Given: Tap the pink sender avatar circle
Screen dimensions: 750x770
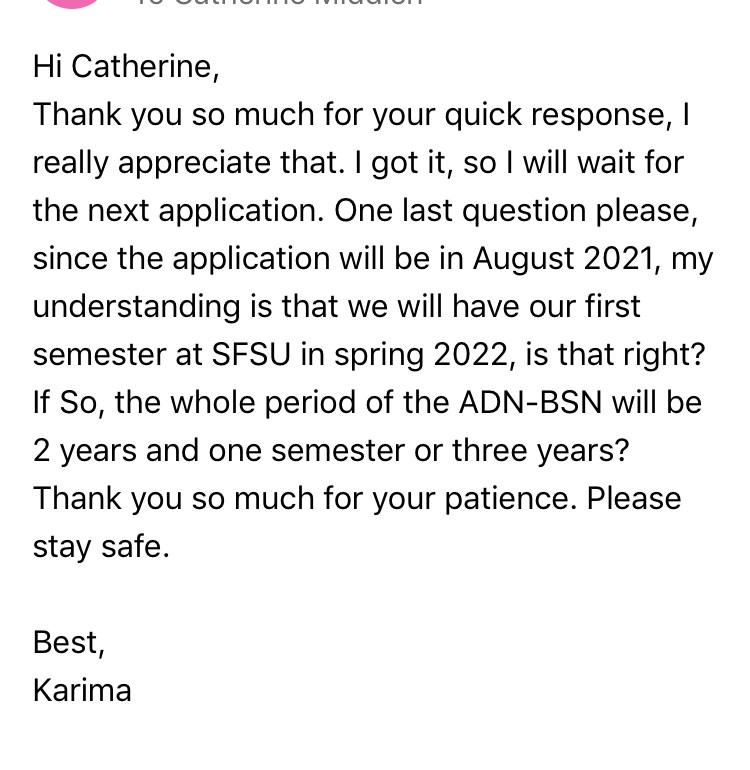Looking at the screenshot, I should click(72, 2).
